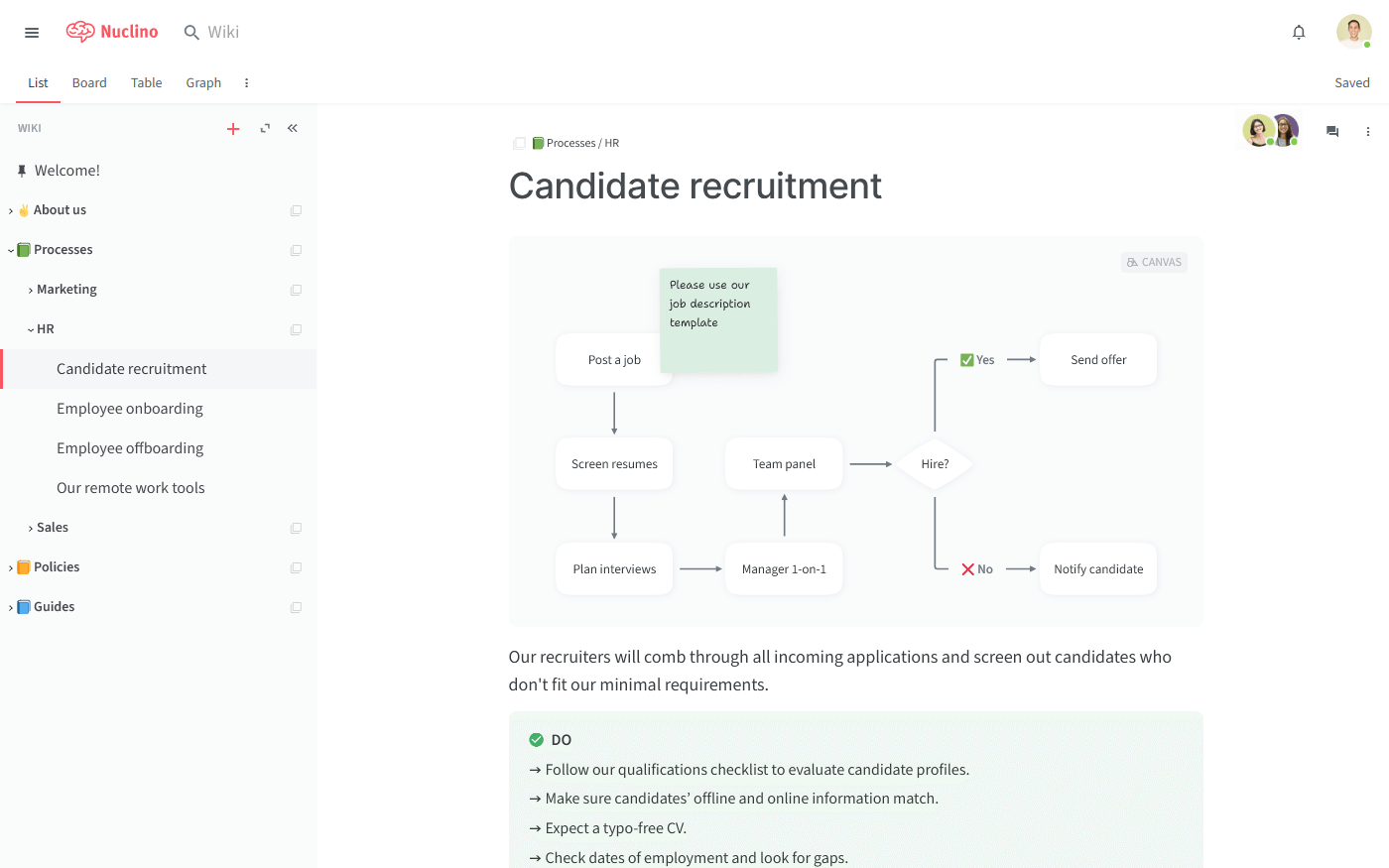Image resolution: width=1389 pixels, height=868 pixels.
Task: Open the item options via the three-dot icon
Action: click(x=1368, y=130)
